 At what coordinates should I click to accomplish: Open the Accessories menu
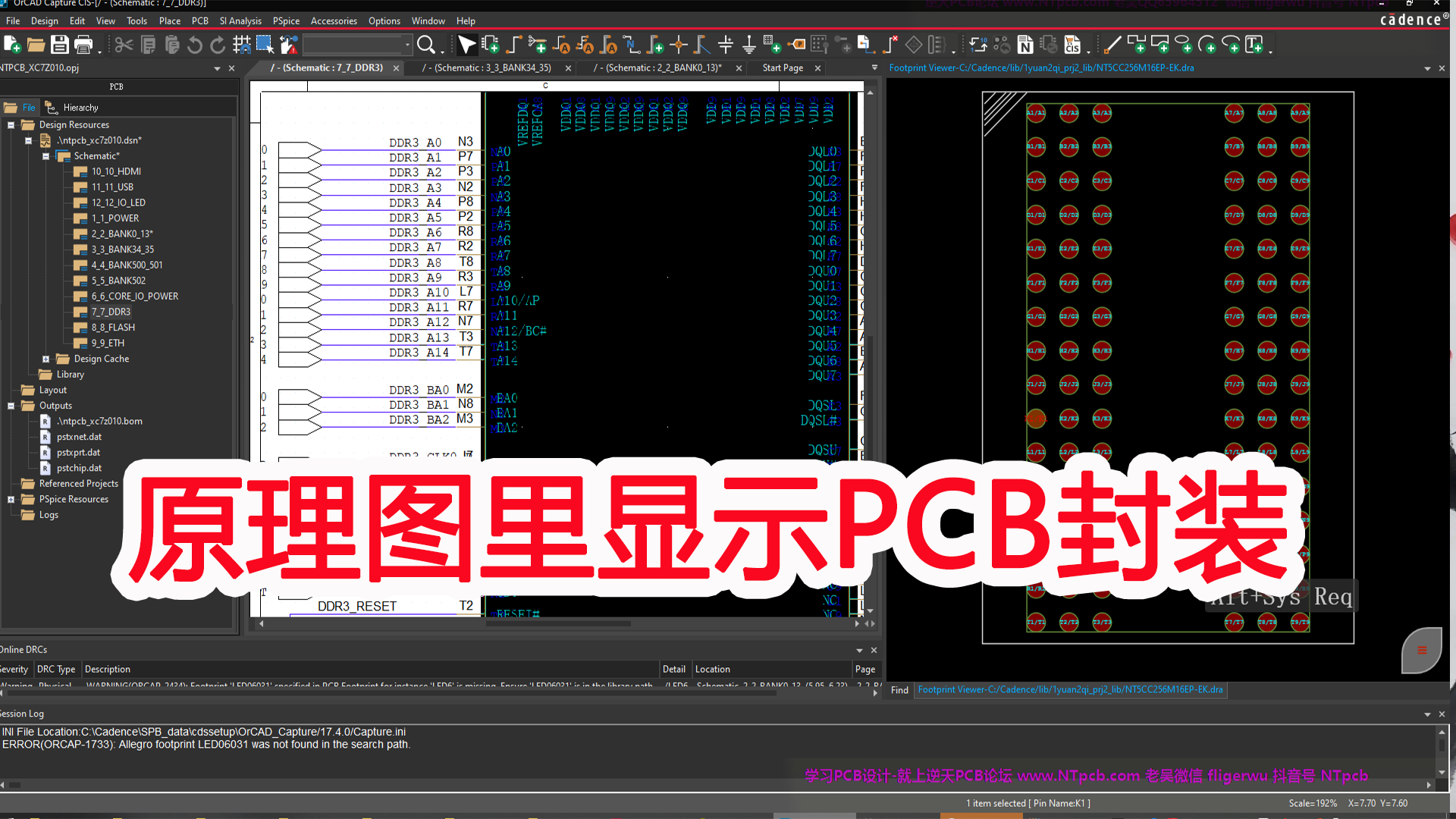tap(334, 21)
